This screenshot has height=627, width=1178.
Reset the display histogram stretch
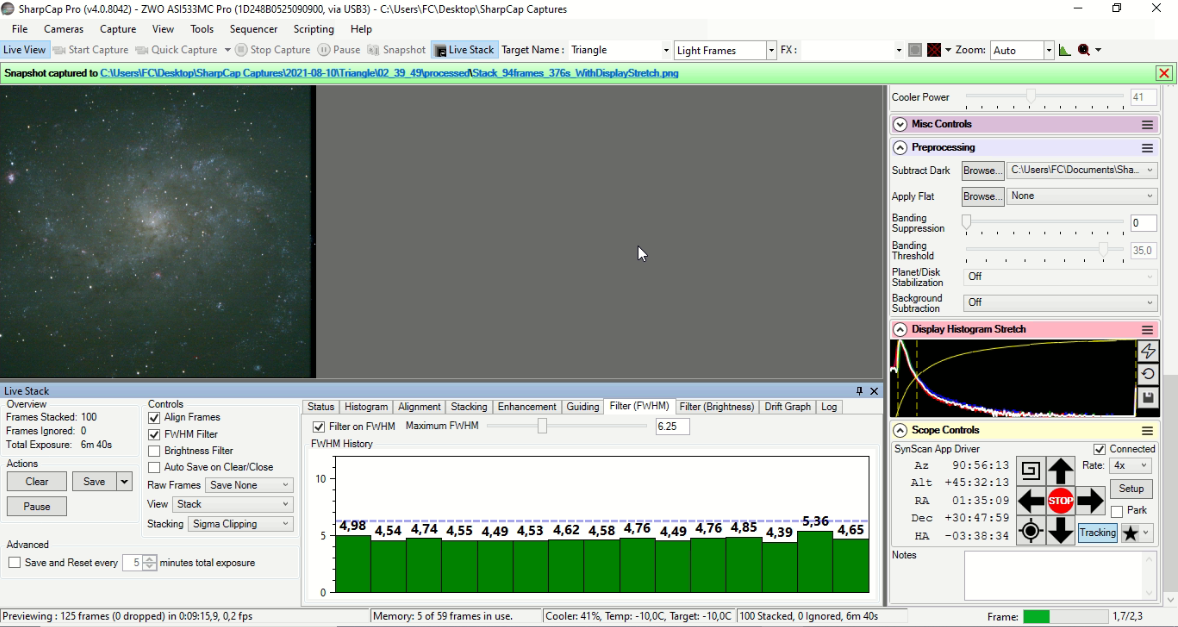point(1147,374)
